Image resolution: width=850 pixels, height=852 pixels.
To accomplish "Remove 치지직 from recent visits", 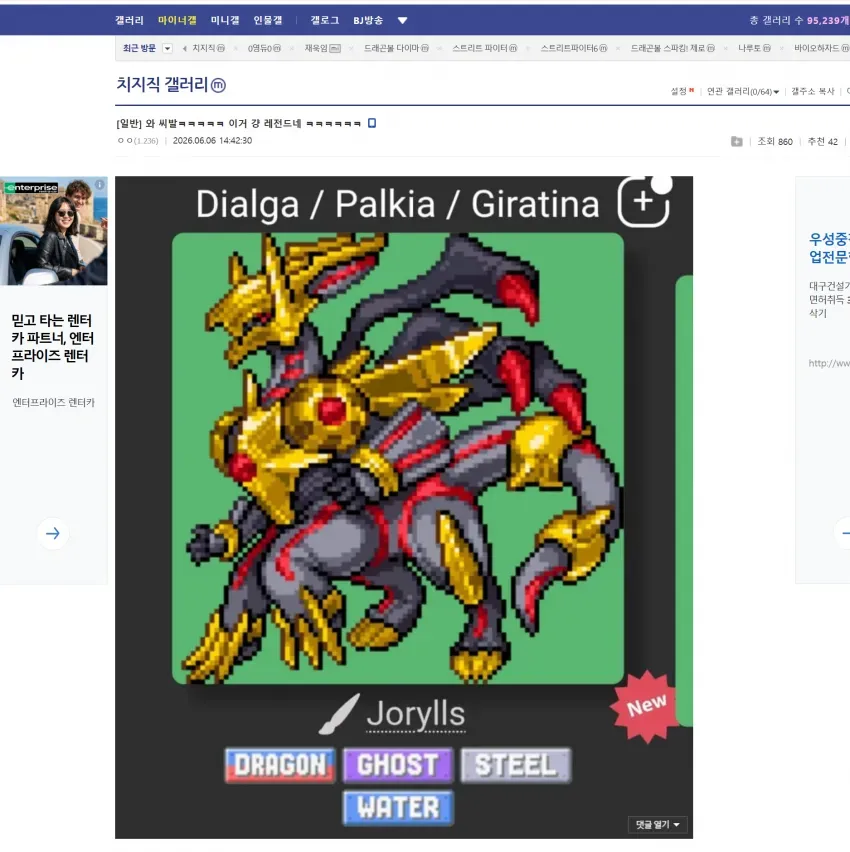I will click(x=235, y=48).
